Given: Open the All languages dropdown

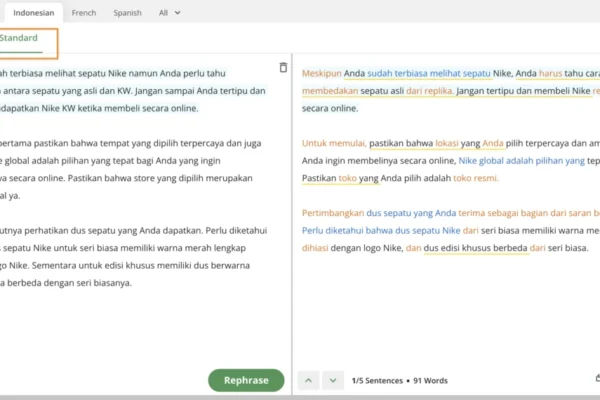Looking at the screenshot, I should (170, 13).
